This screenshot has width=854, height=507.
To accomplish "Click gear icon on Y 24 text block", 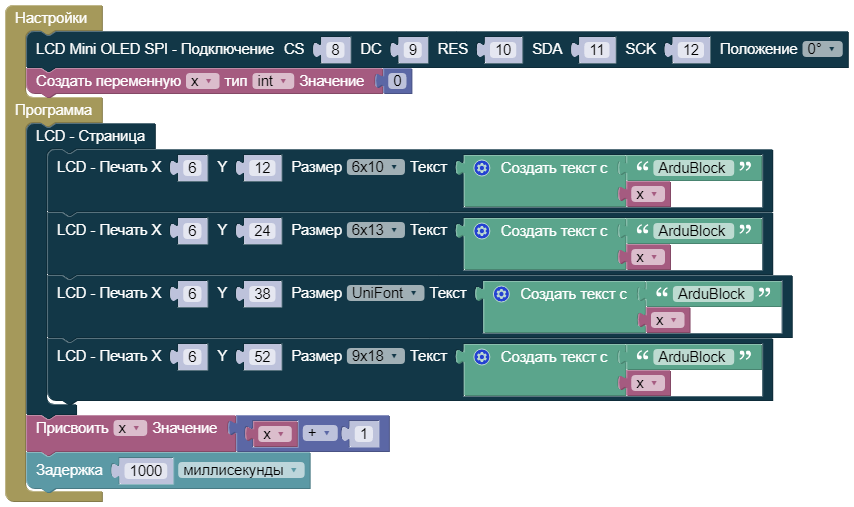I will [482, 231].
